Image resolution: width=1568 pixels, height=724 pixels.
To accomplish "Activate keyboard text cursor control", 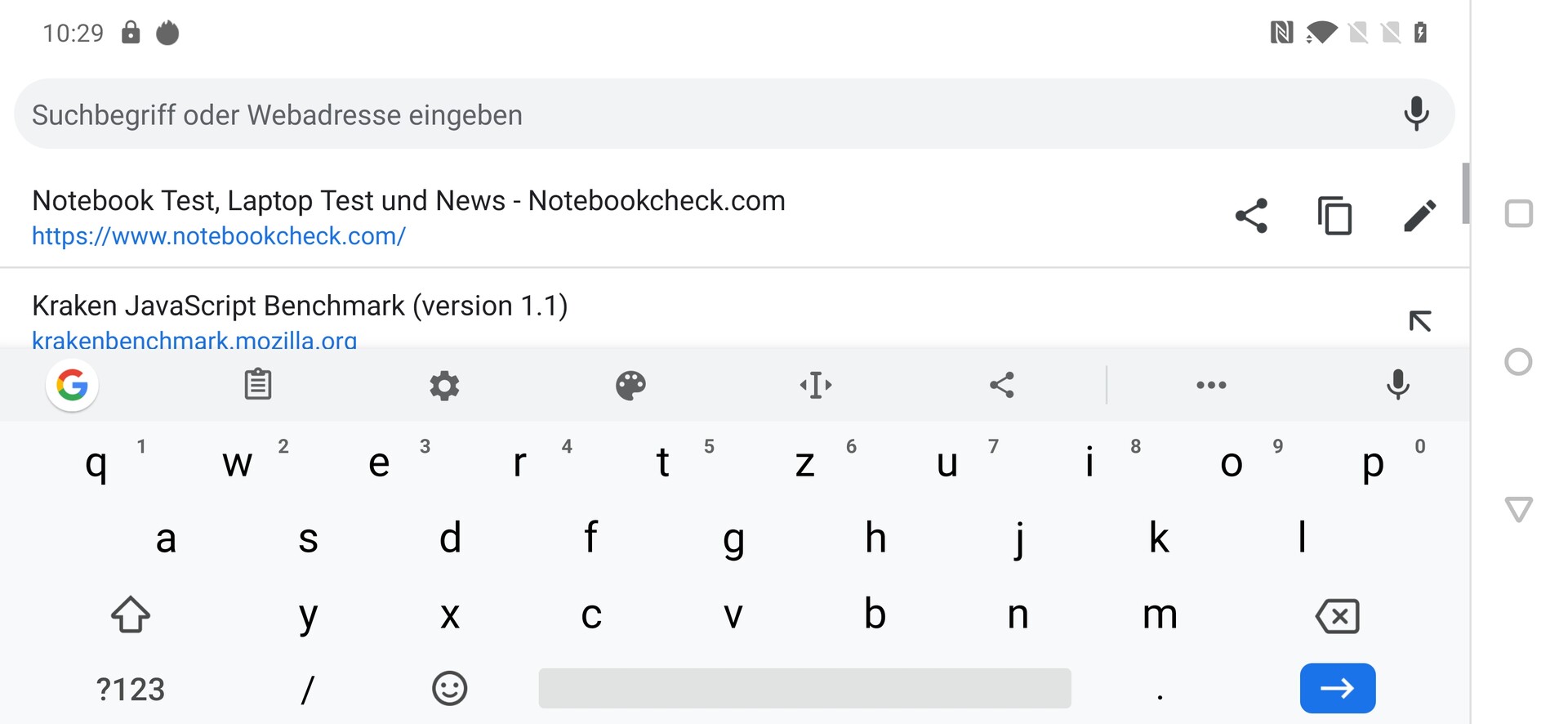I will pos(816,385).
